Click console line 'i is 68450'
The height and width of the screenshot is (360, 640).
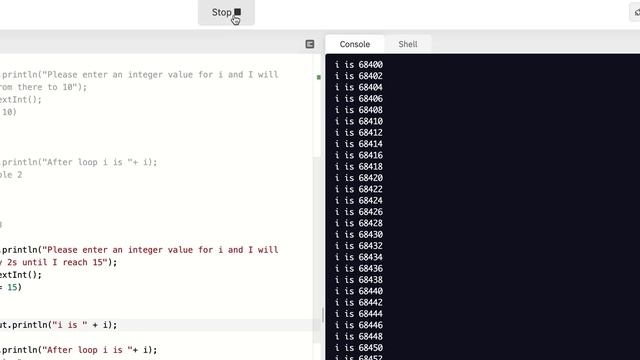tap(359, 348)
